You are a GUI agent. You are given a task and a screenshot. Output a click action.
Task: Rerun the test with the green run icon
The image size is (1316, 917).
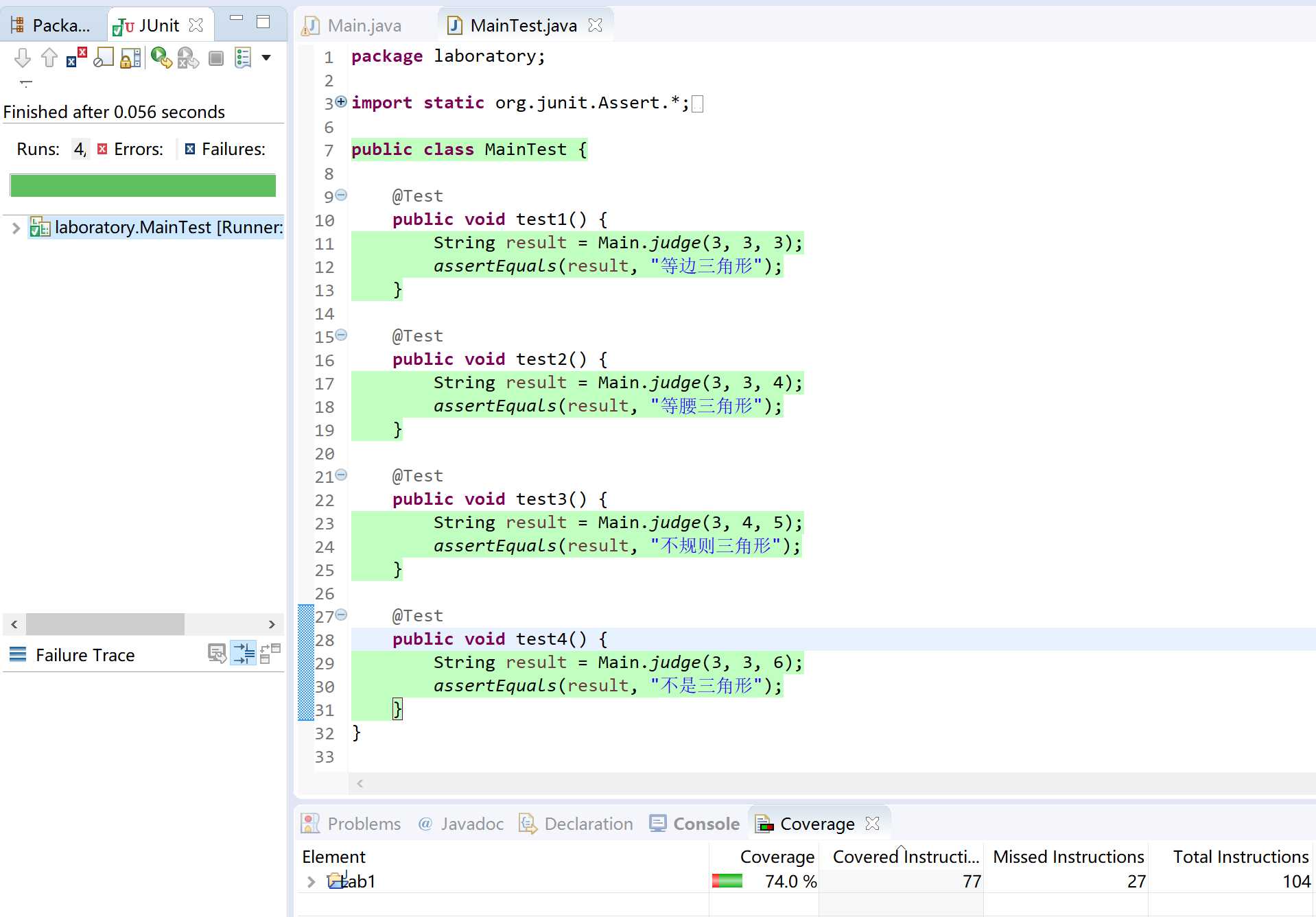pyautogui.click(x=161, y=58)
